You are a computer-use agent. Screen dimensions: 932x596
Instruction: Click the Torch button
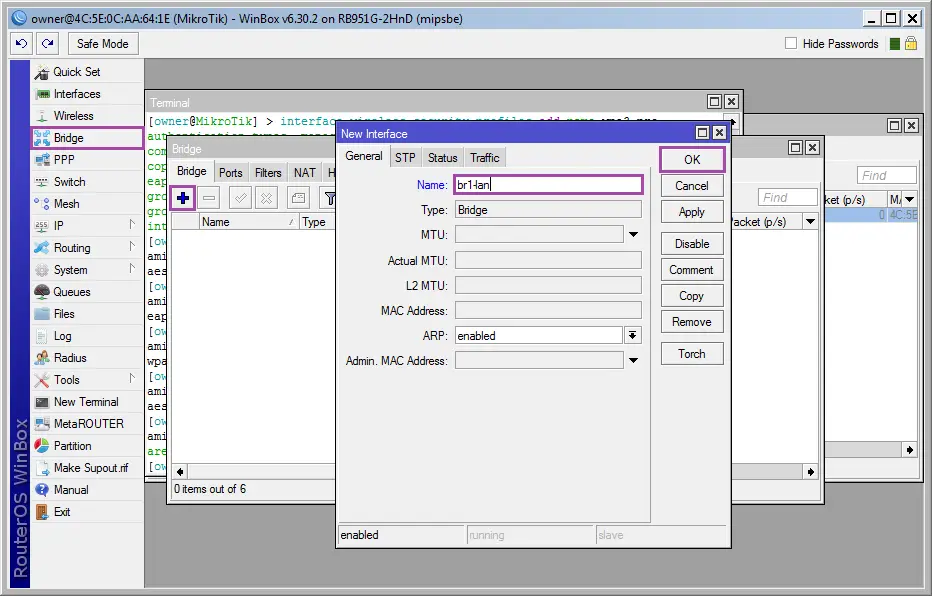click(x=692, y=354)
